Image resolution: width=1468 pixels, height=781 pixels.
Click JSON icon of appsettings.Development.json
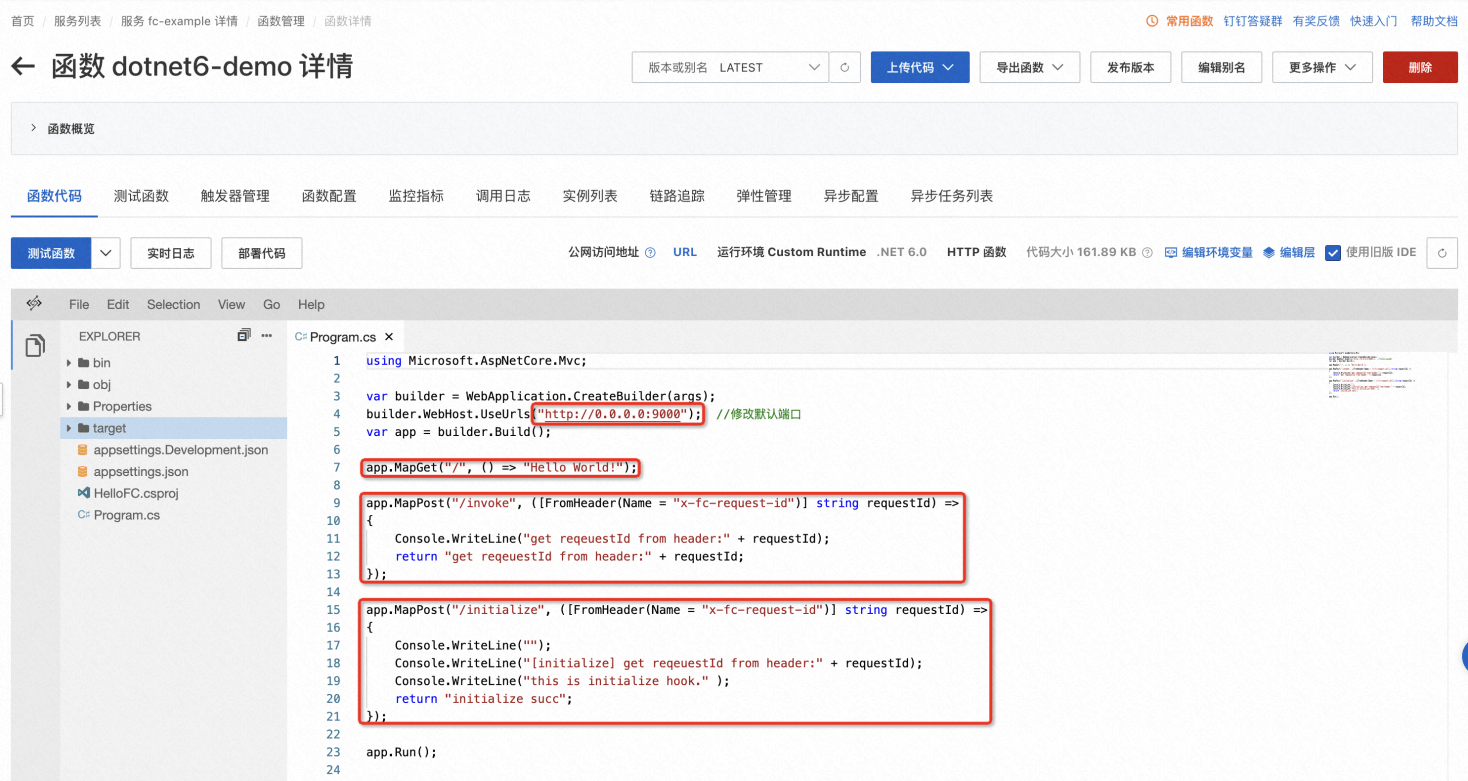pos(82,450)
